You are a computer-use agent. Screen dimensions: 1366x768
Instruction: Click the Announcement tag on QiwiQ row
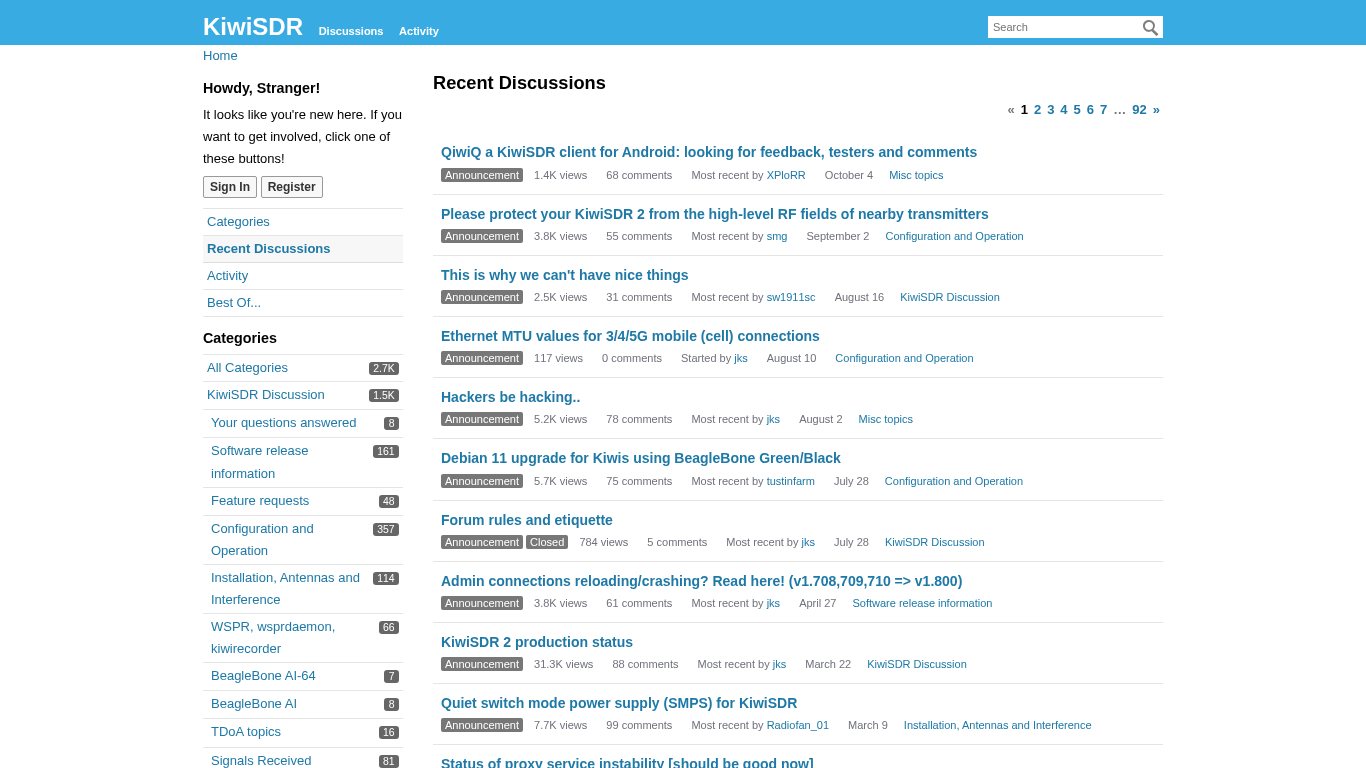[482, 175]
